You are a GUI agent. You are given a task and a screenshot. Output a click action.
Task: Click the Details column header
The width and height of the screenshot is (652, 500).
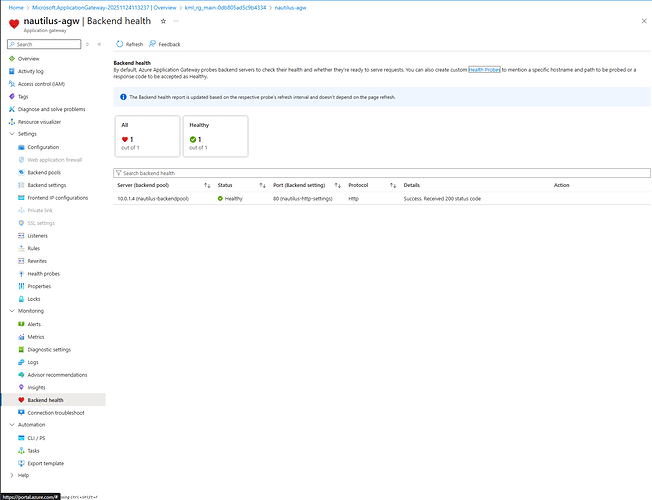click(412, 185)
